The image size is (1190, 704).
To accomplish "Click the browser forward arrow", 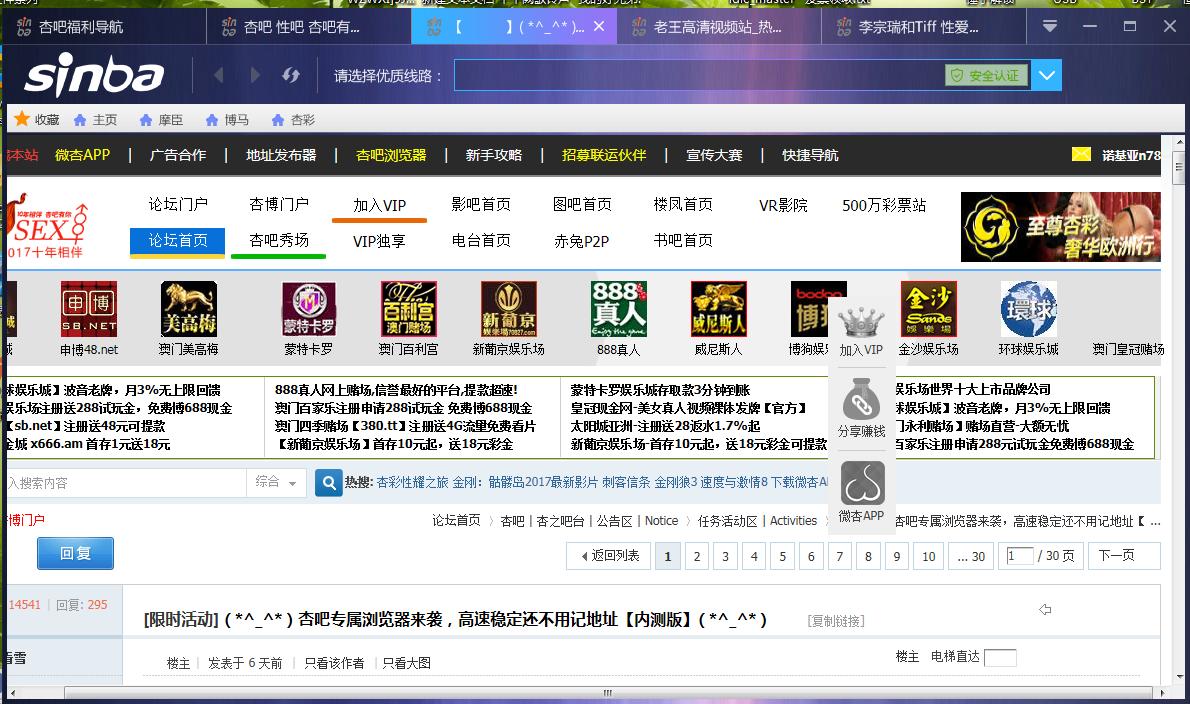I will coord(255,75).
